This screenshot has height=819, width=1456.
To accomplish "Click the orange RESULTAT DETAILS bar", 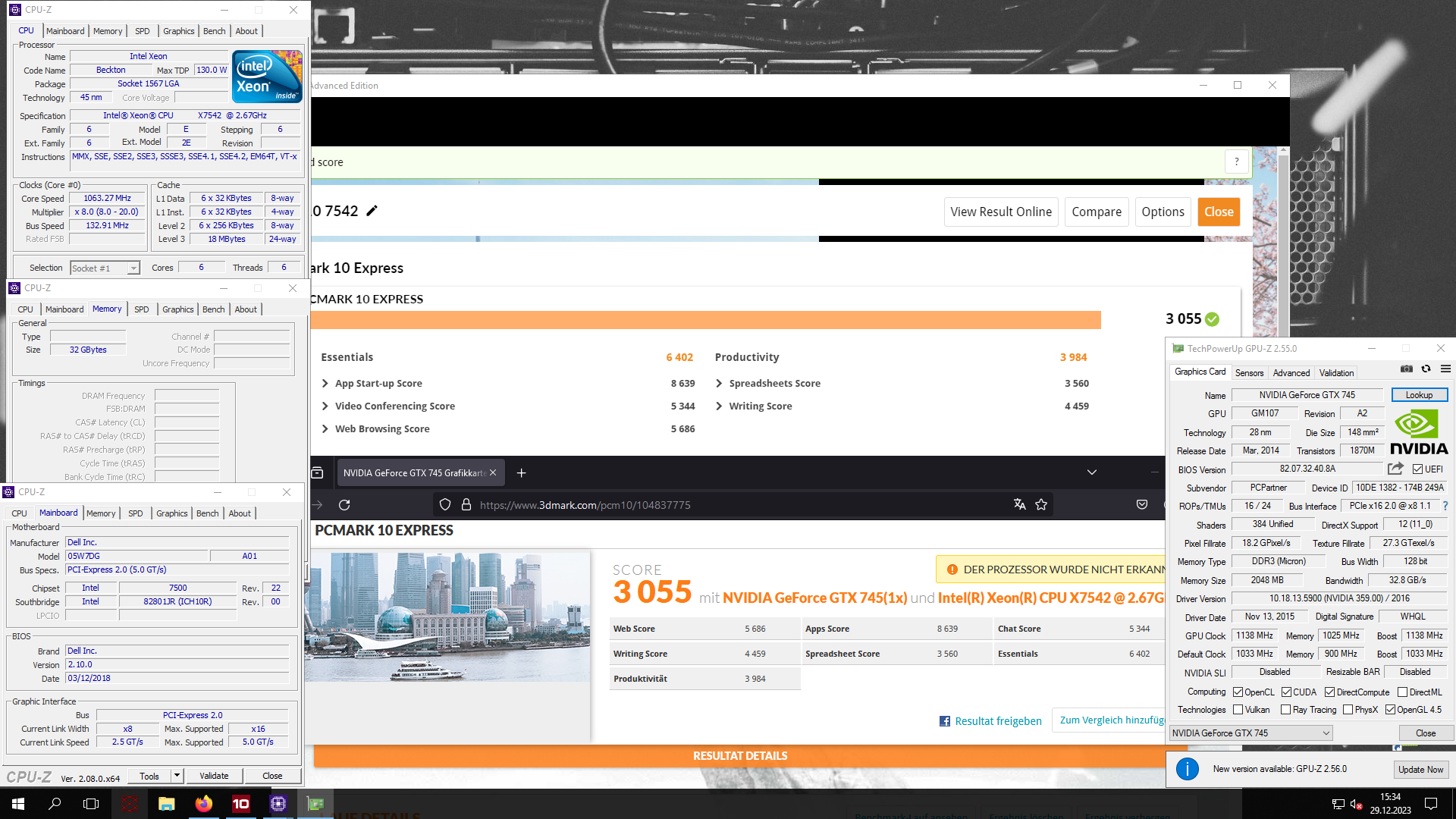I will [740, 756].
